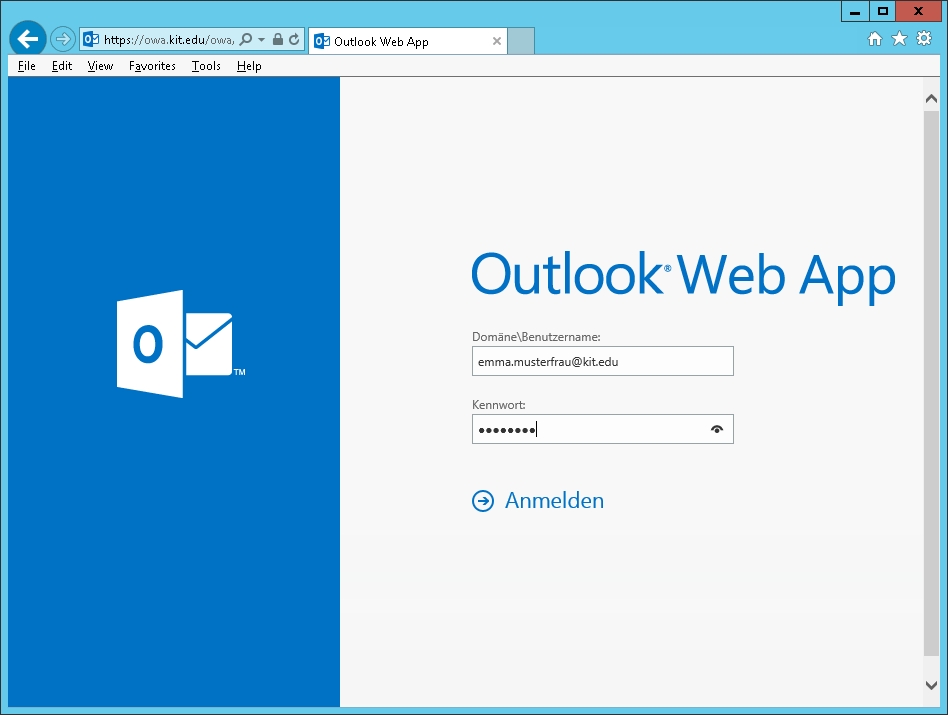Click the scrollbar up arrow
The width and height of the screenshot is (948, 715).
(x=932, y=99)
